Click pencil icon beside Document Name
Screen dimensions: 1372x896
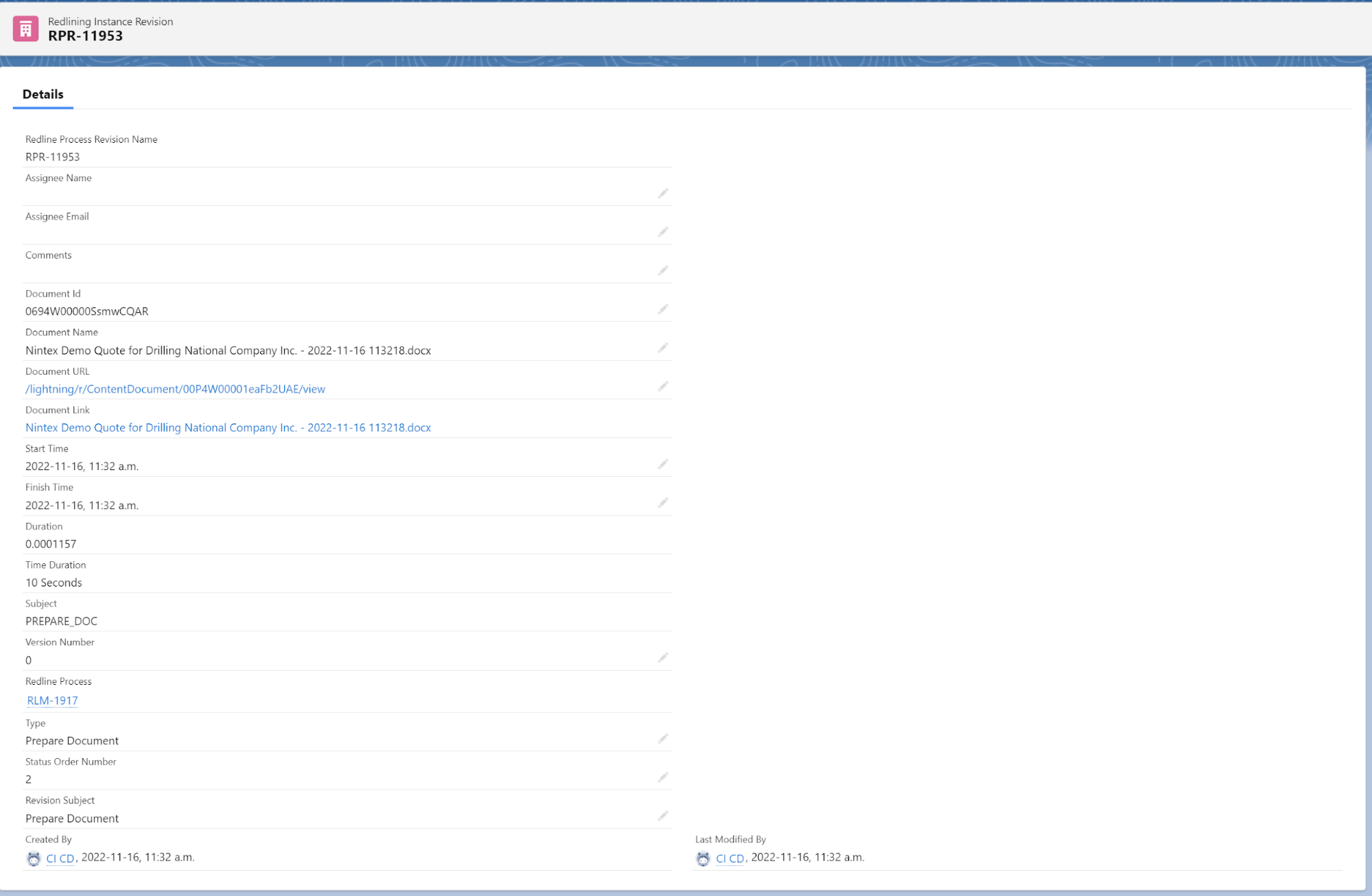(x=662, y=349)
